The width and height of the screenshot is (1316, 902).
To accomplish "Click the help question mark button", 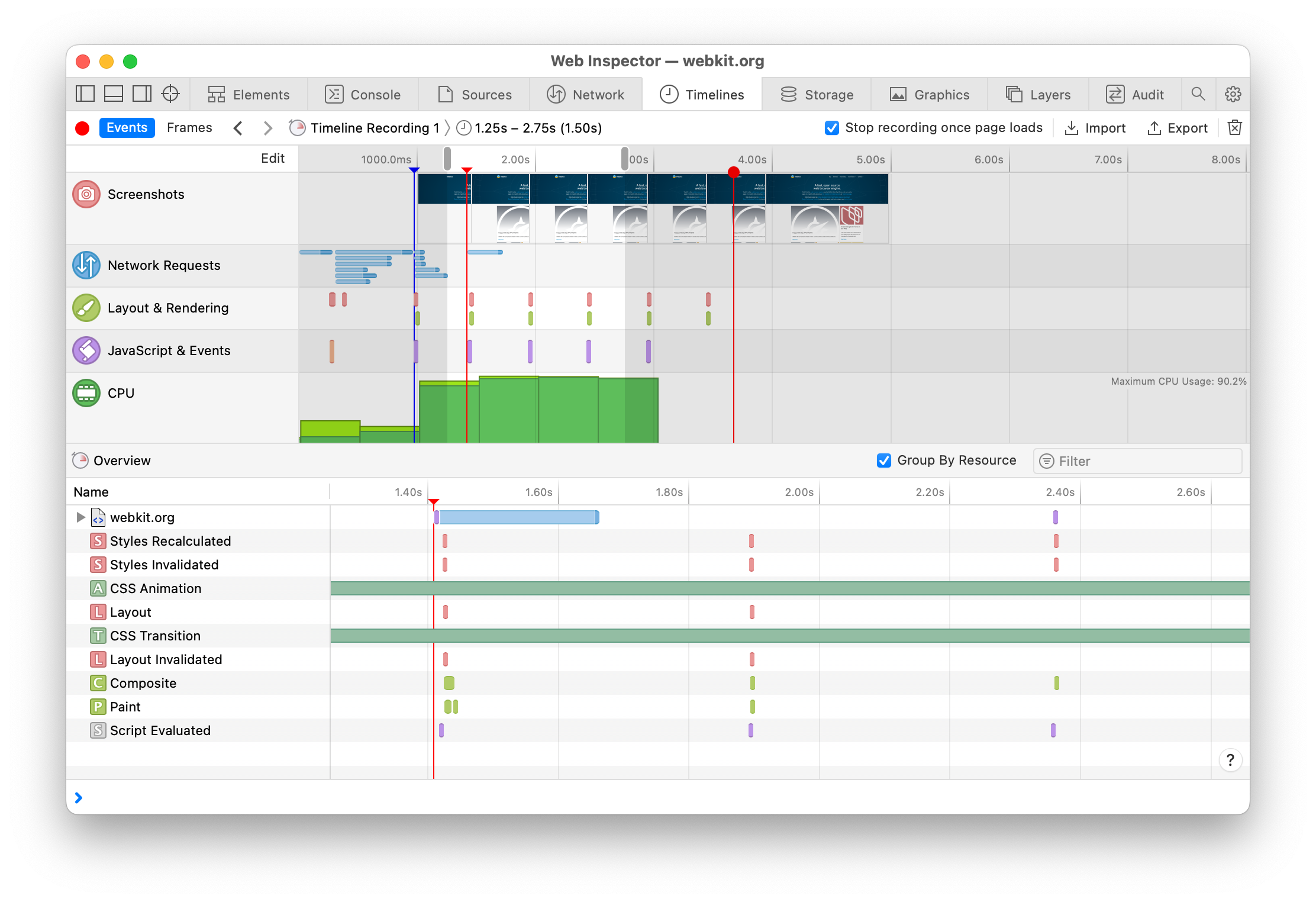I will pyautogui.click(x=1230, y=759).
